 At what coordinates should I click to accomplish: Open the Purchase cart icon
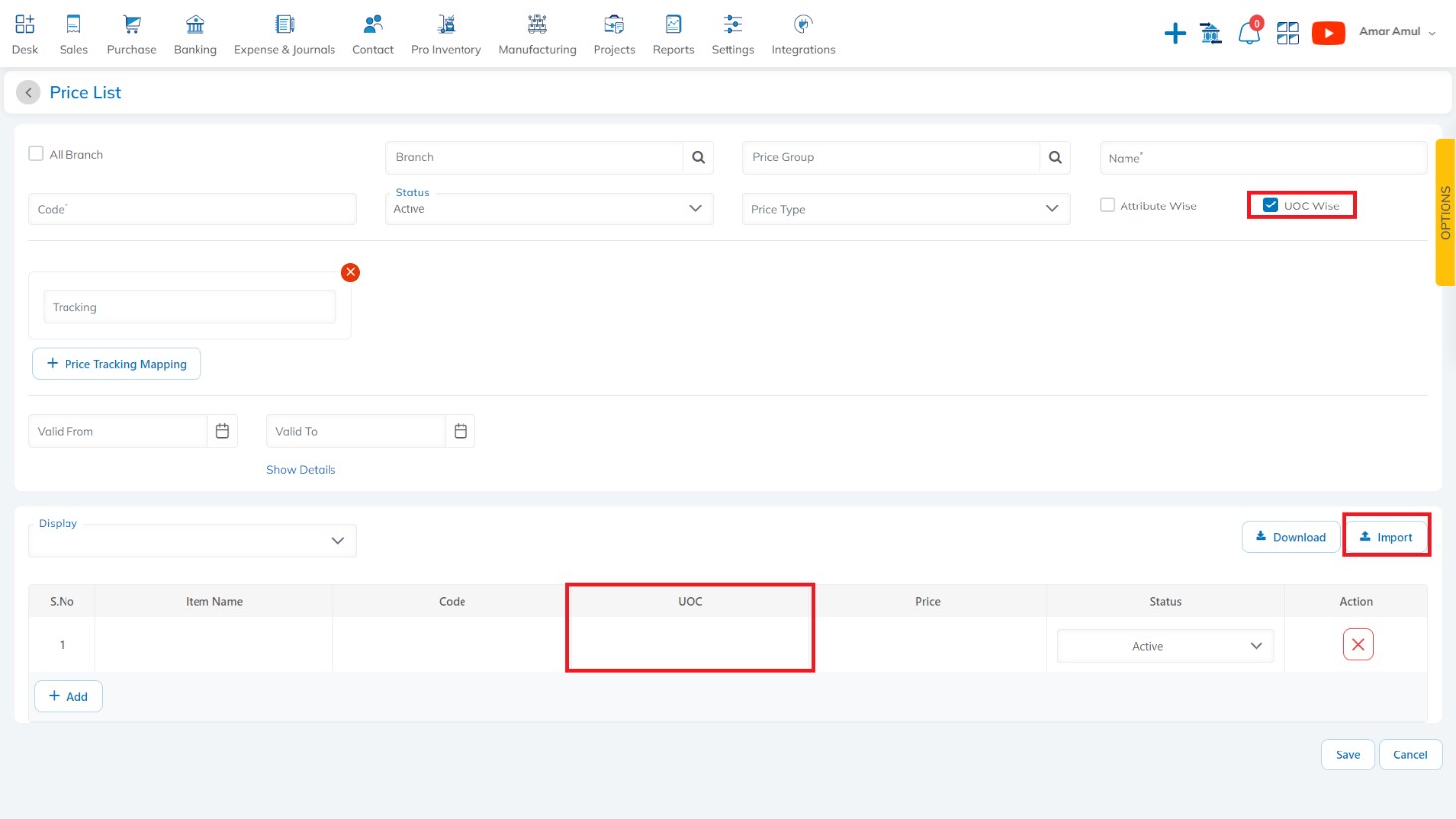coord(132,24)
